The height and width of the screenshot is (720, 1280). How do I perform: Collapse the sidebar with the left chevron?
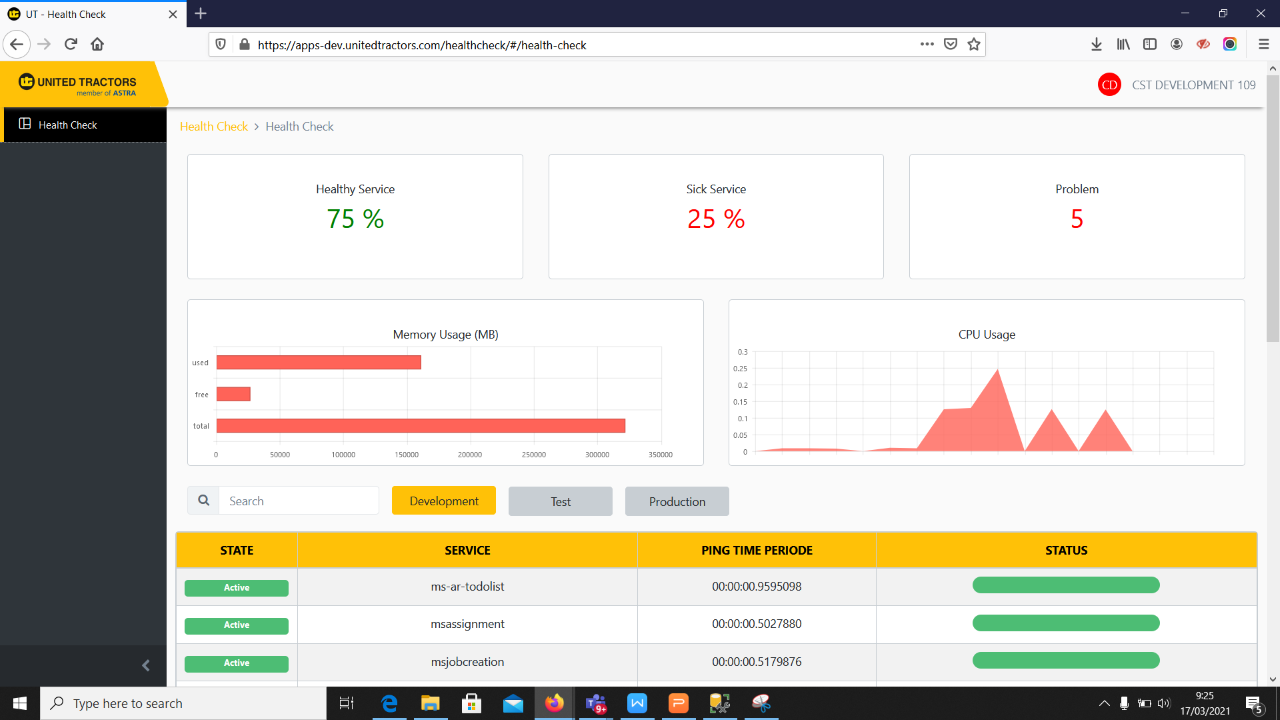tap(146, 665)
